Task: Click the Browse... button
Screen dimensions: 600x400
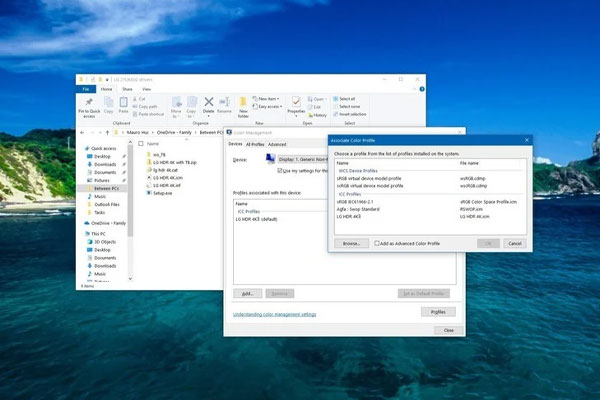Action: pos(351,243)
